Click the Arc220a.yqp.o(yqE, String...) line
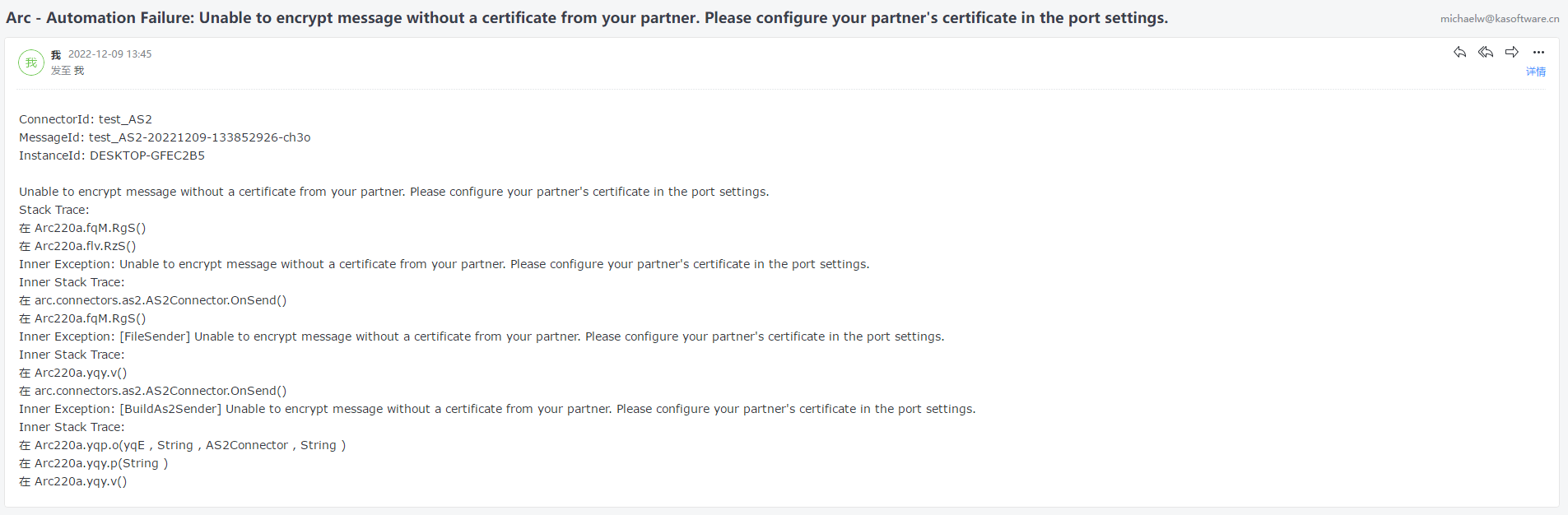The image size is (1568, 515). tap(183, 445)
